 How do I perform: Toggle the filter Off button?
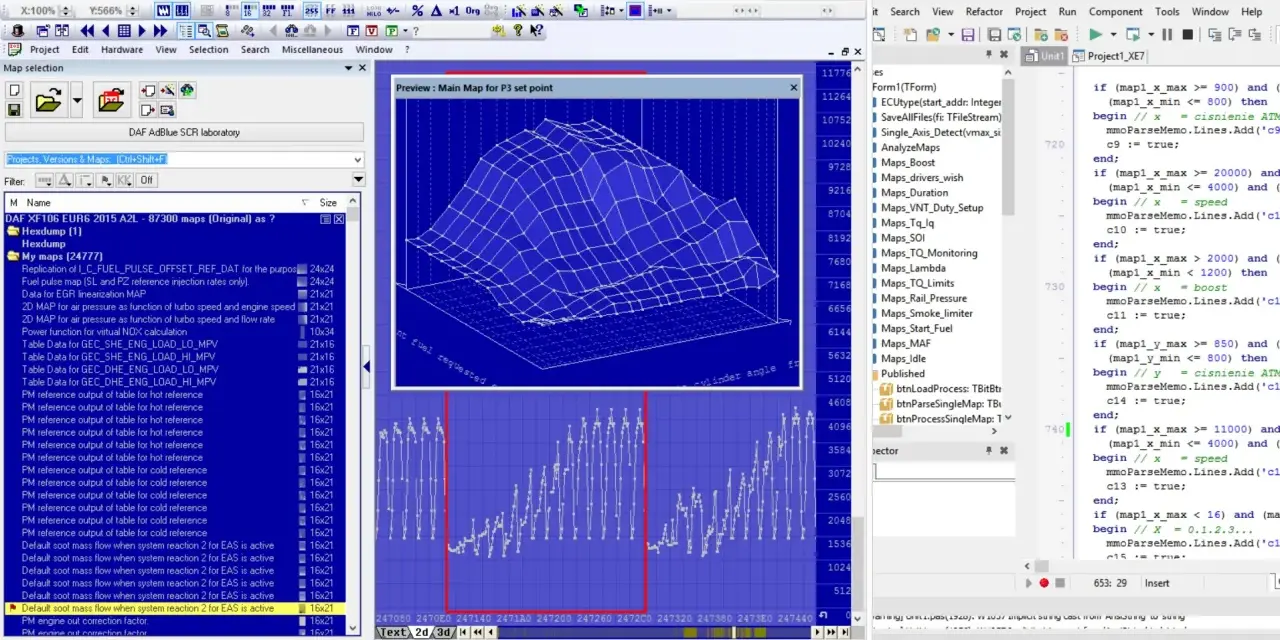click(x=146, y=180)
